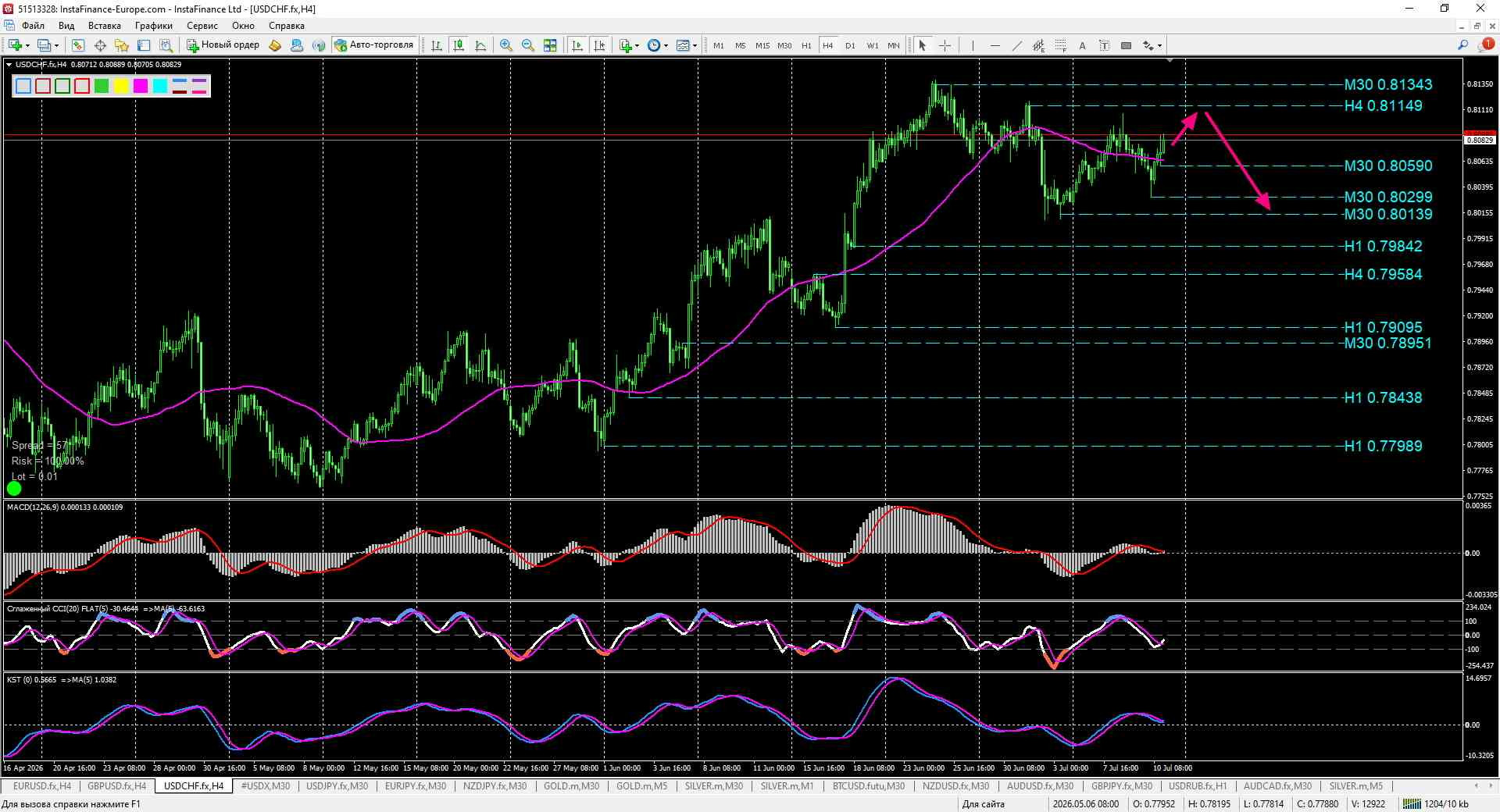Select the trendline drawing tool
The image size is (1500, 812).
coord(1016,45)
